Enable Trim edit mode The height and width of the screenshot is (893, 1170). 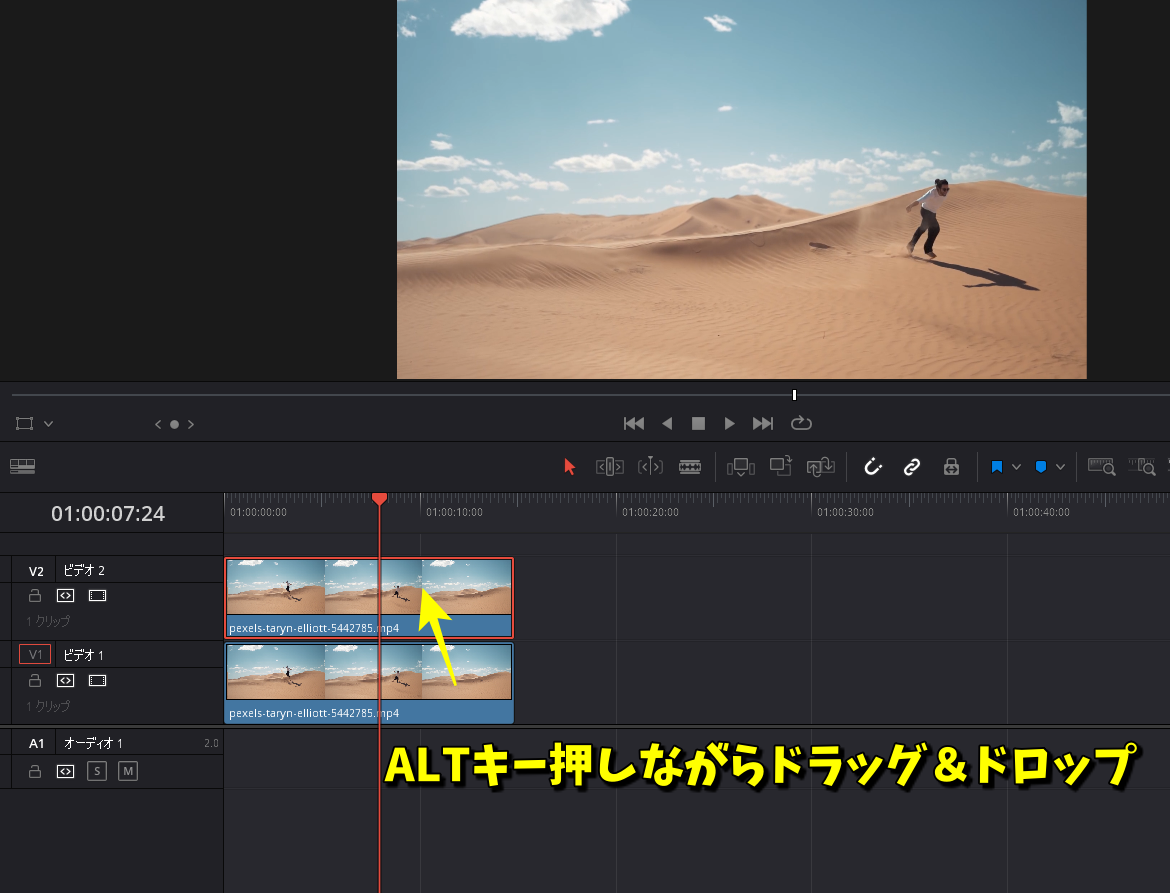[x=609, y=466]
